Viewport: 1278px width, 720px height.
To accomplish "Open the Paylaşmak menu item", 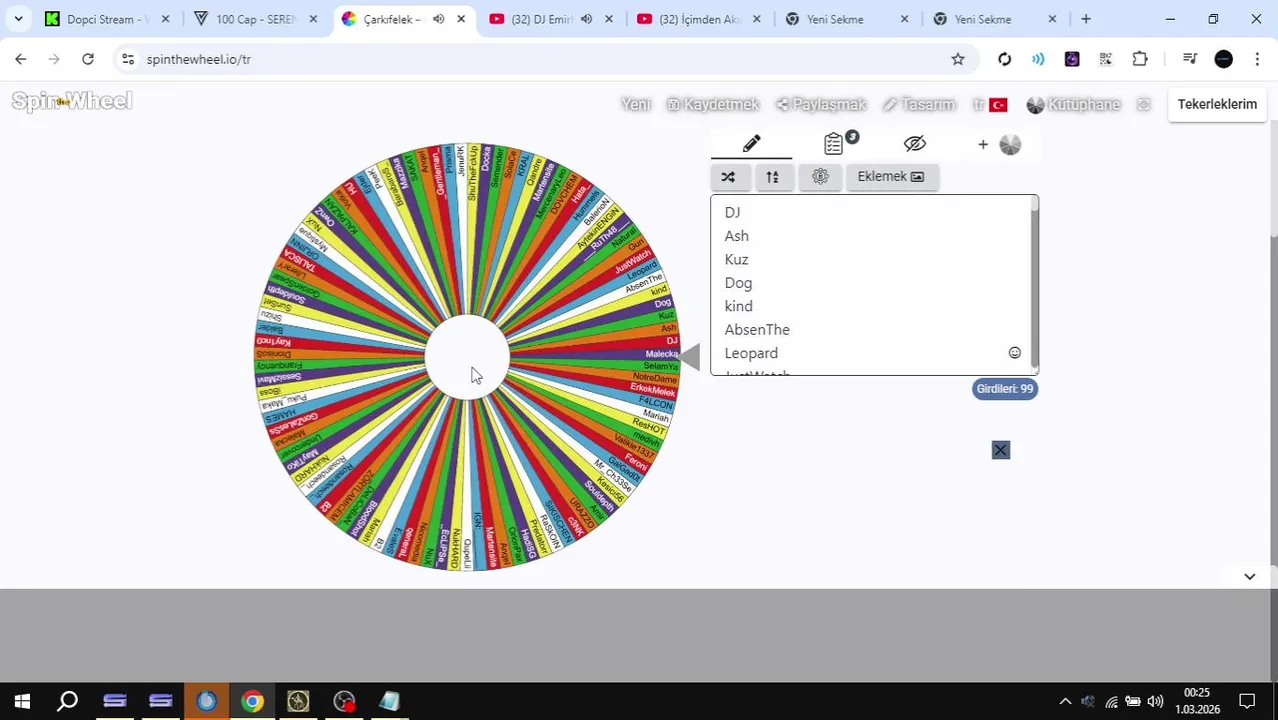I will click(x=821, y=104).
